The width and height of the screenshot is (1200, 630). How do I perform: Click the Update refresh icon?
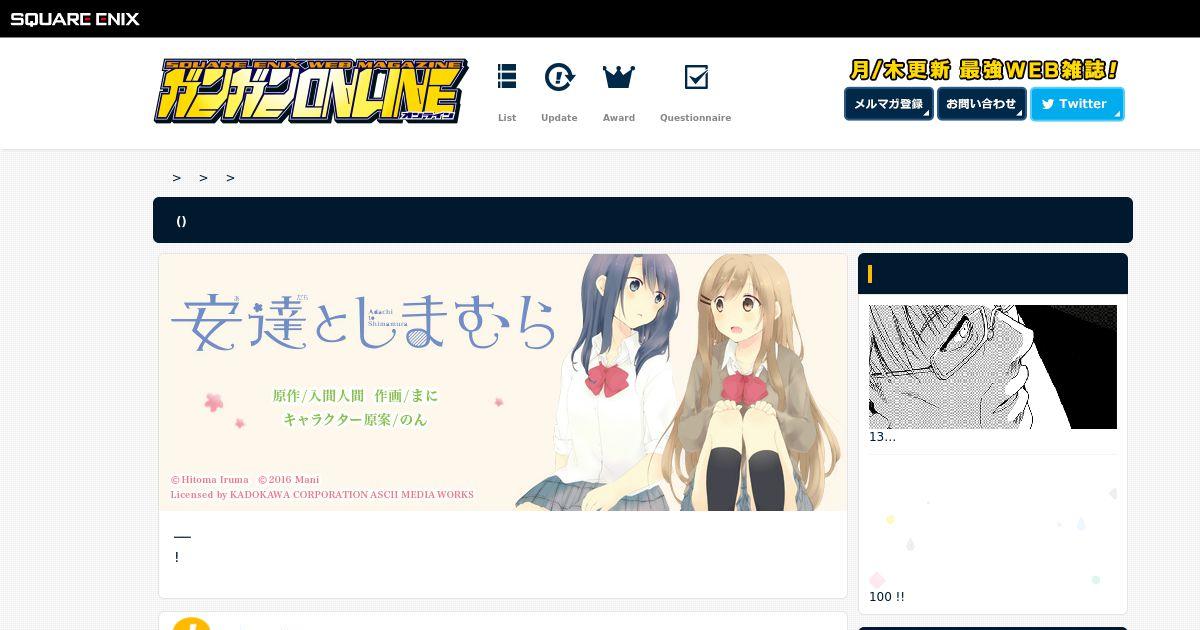tap(559, 77)
